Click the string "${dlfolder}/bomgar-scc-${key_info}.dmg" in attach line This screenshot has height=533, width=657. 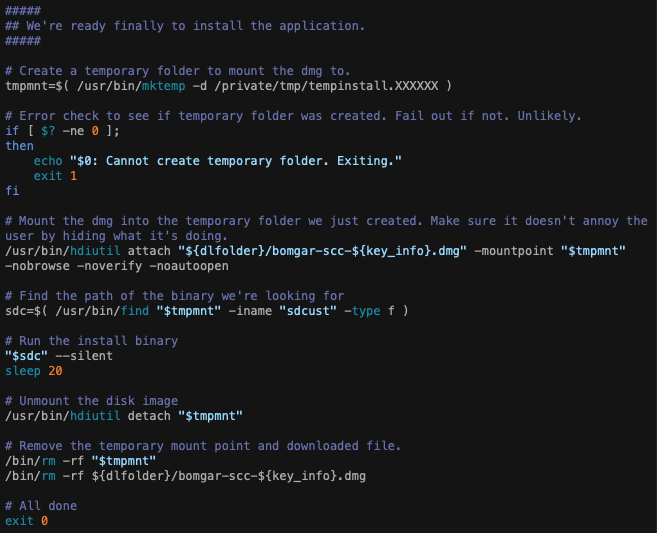click(x=322, y=251)
